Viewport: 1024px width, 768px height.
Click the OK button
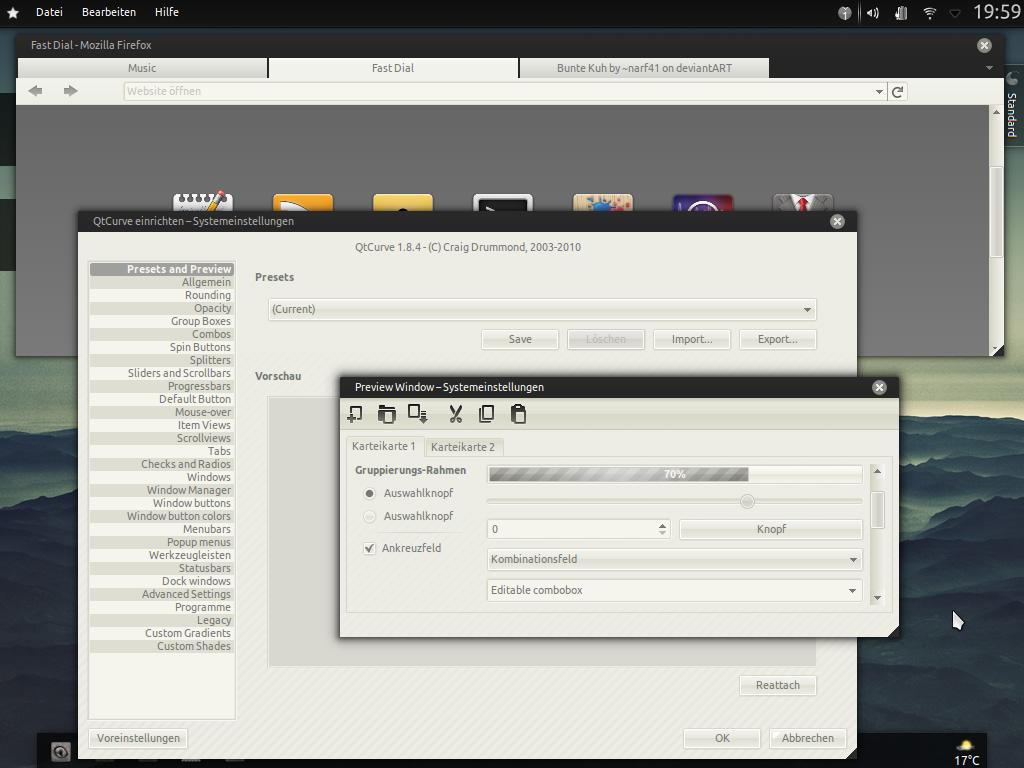pyautogui.click(x=722, y=739)
